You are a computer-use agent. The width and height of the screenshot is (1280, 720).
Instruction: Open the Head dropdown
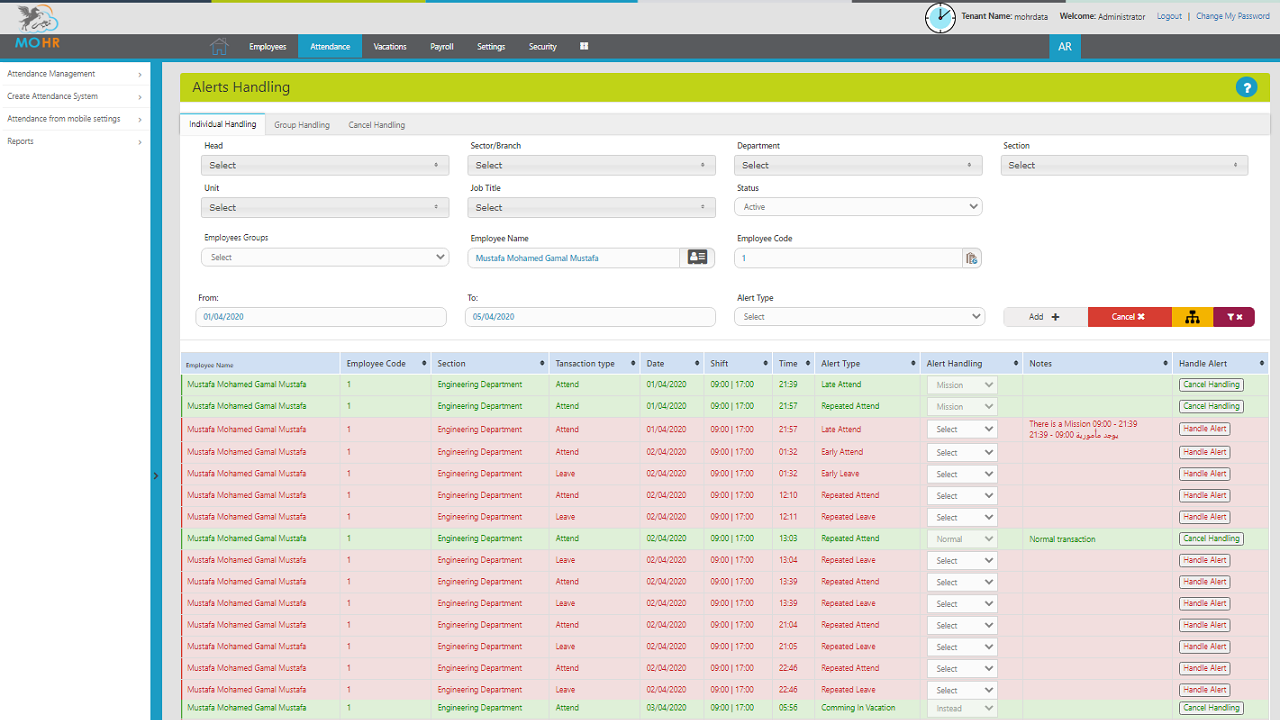pyautogui.click(x=325, y=165)
